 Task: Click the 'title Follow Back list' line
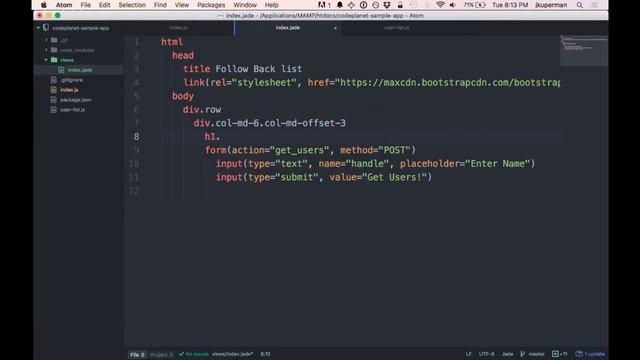click(x=242, y=69)
